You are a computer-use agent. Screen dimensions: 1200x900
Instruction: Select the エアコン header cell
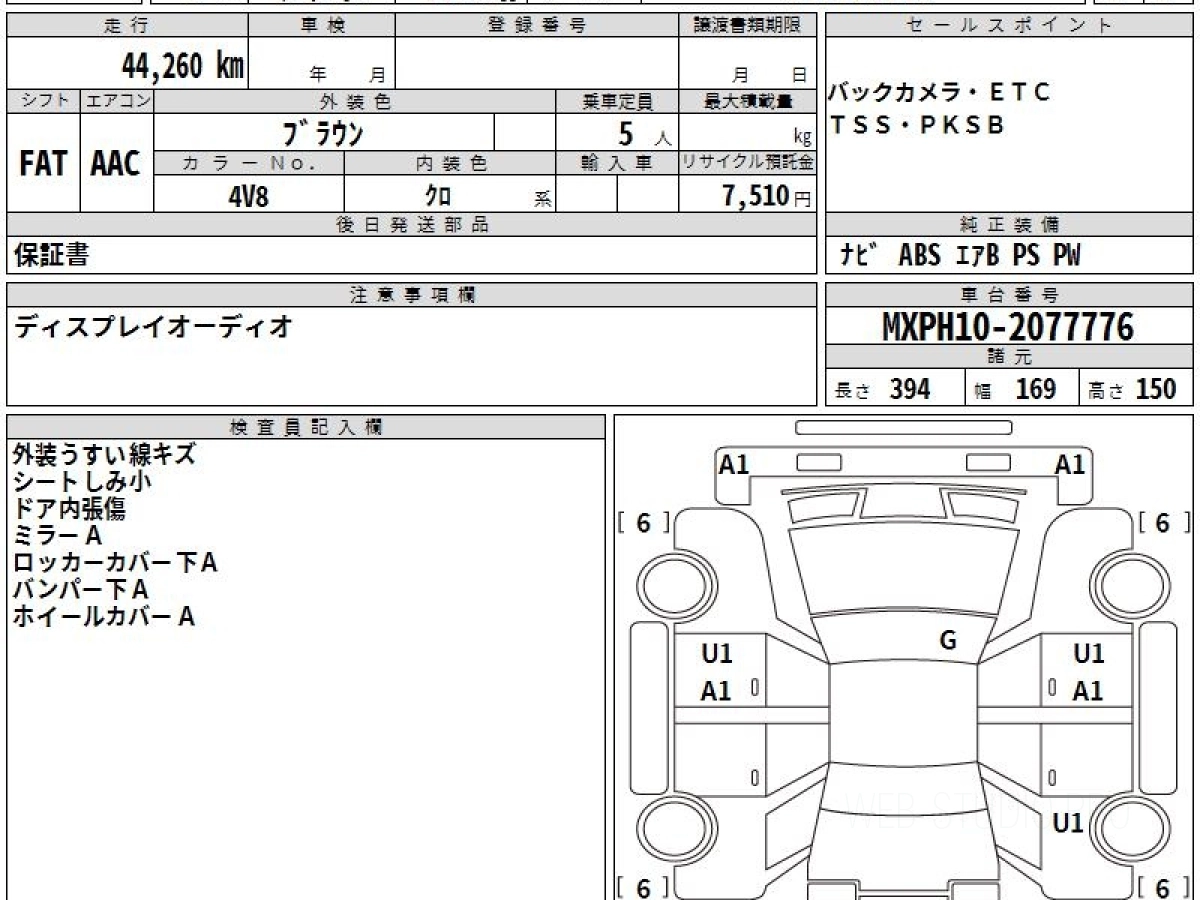[x=117, y=101]
